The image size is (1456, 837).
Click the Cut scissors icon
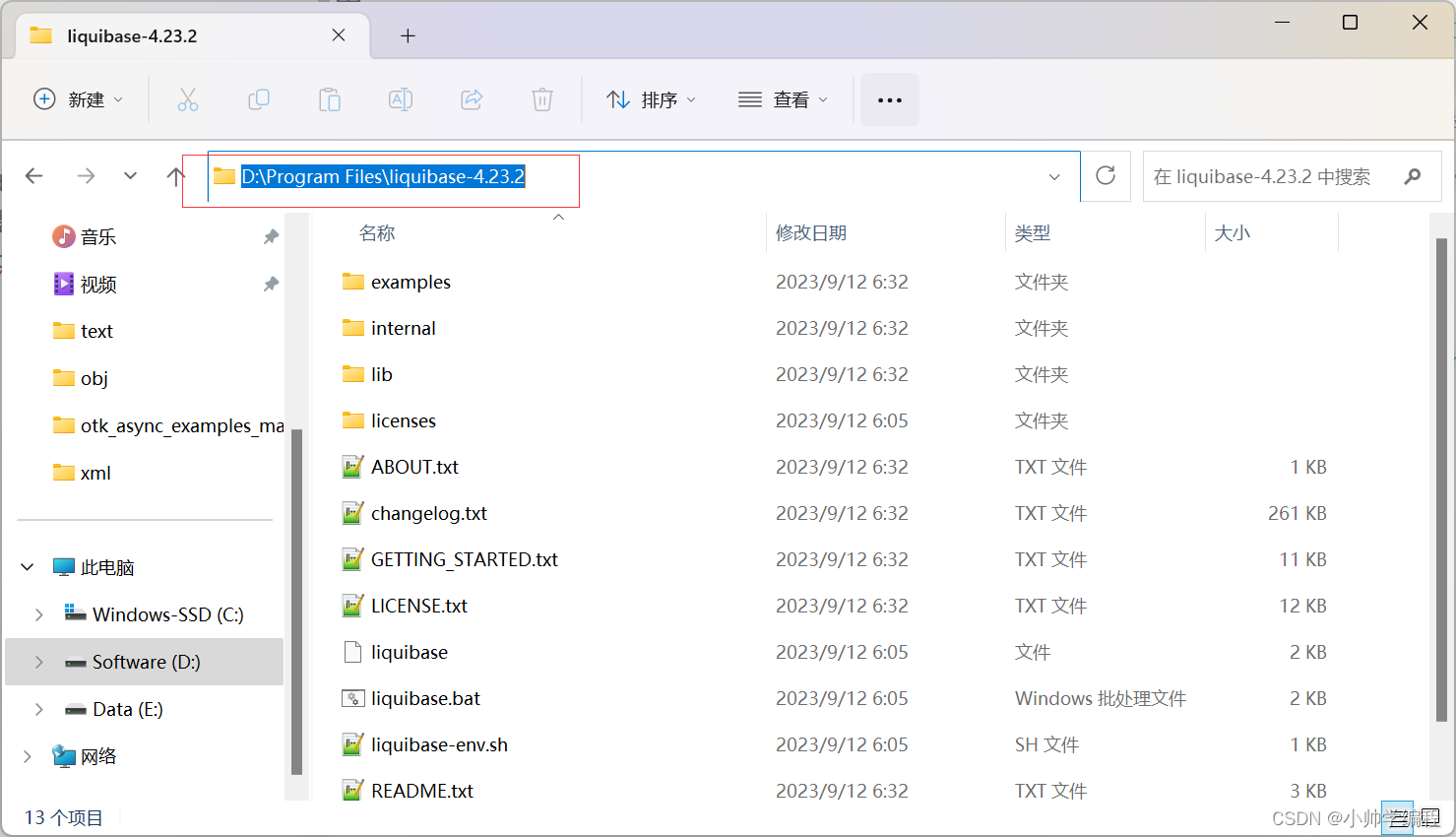(x=188, y=99)
